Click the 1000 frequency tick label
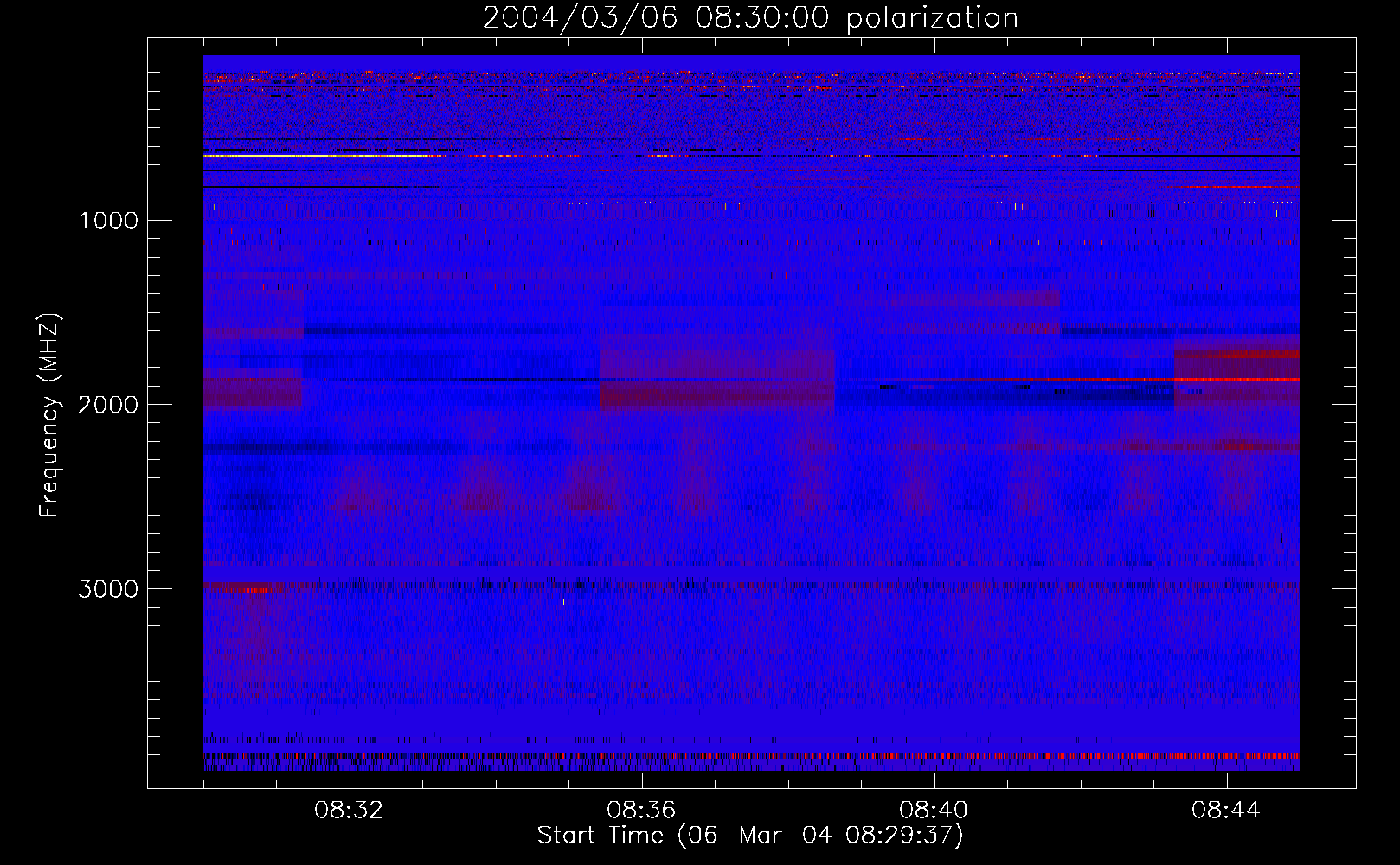1400x865 pixels. pyautogui.click(x=108, y=221)
